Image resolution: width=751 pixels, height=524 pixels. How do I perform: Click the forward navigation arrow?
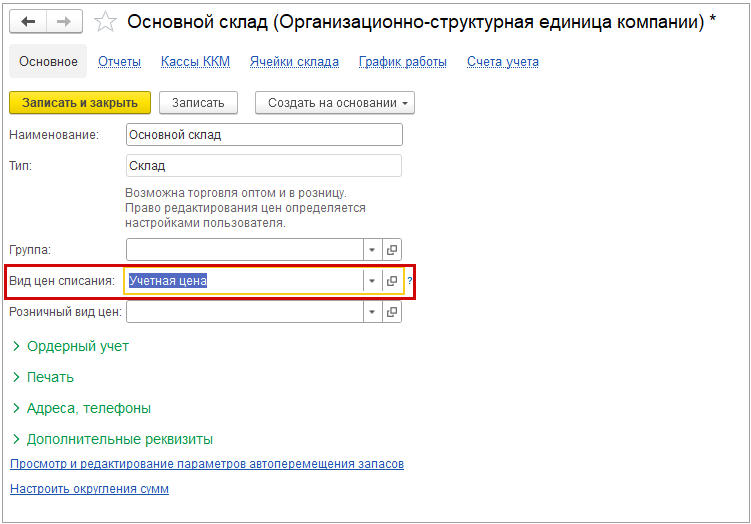[63, 22]
